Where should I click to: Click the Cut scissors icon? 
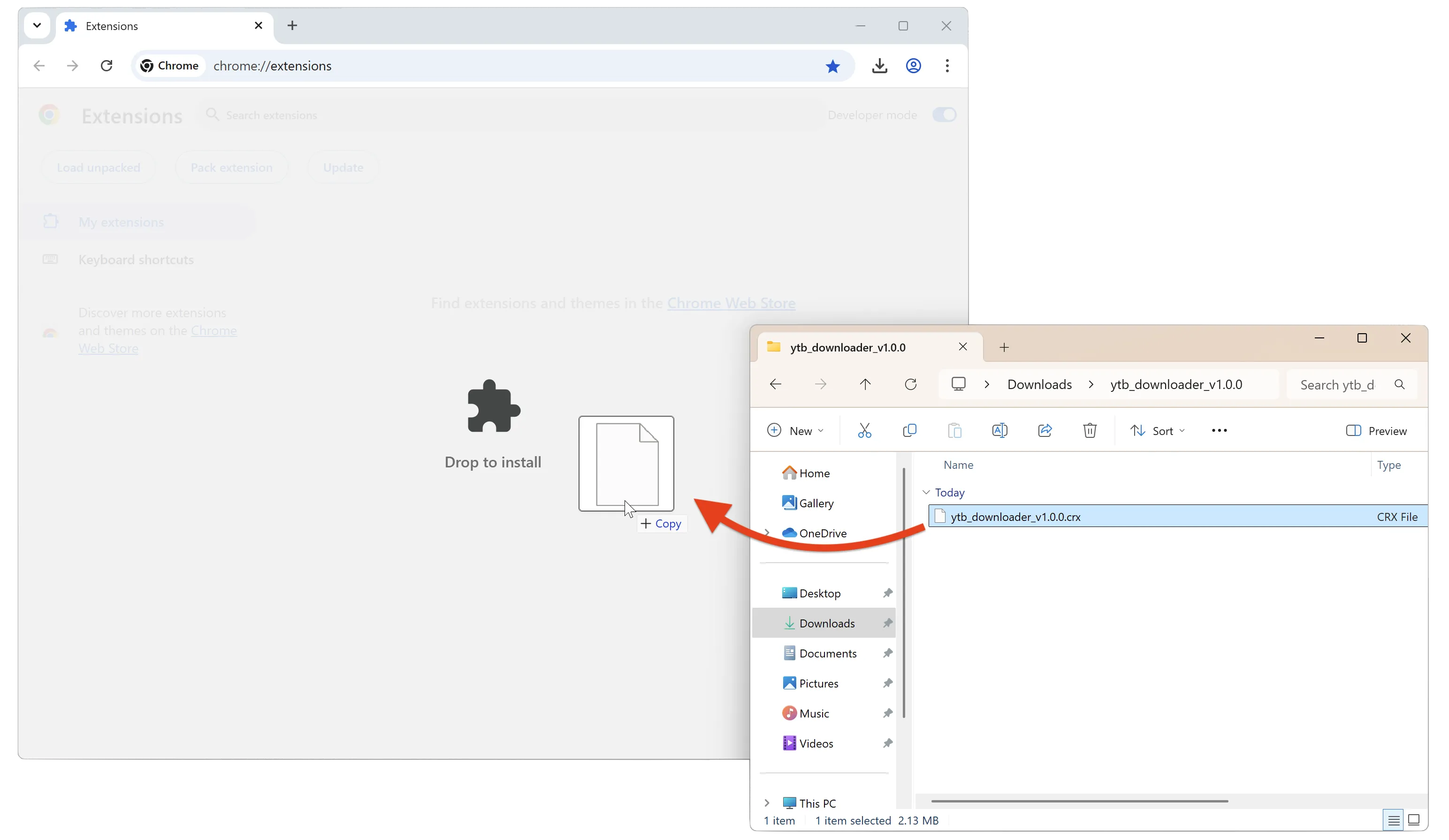coord(864,431)
